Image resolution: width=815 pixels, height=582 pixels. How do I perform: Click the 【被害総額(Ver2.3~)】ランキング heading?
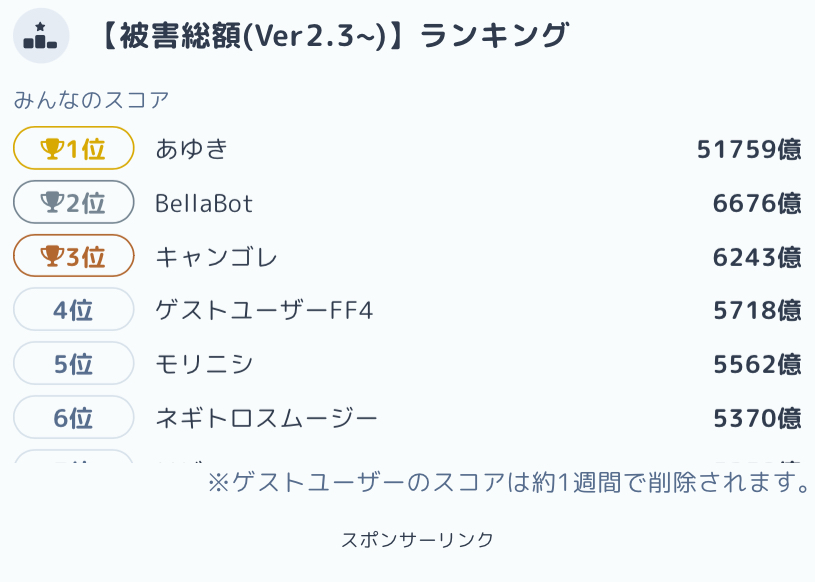click(331, 36)
